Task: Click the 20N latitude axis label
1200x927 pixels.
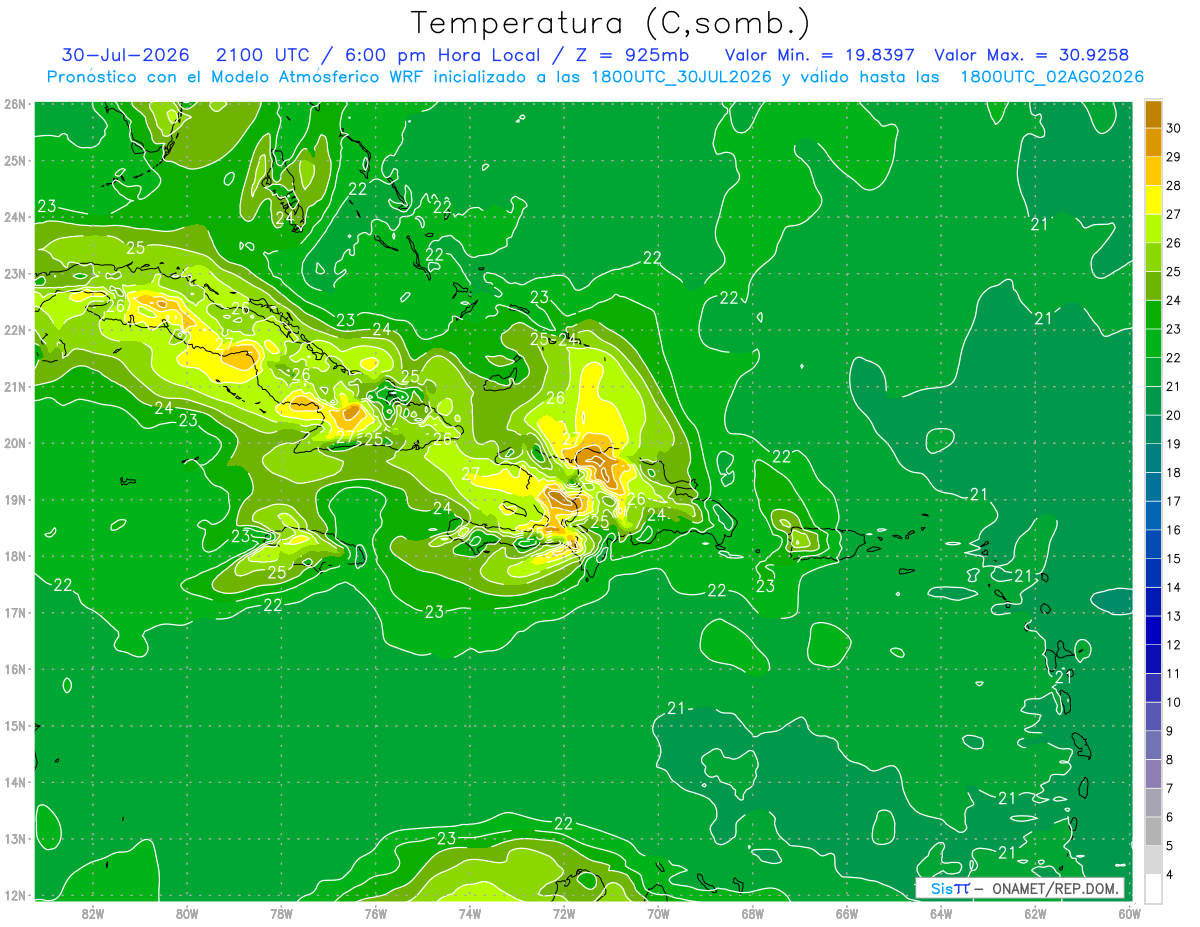Action: click(x=16, y=443)
